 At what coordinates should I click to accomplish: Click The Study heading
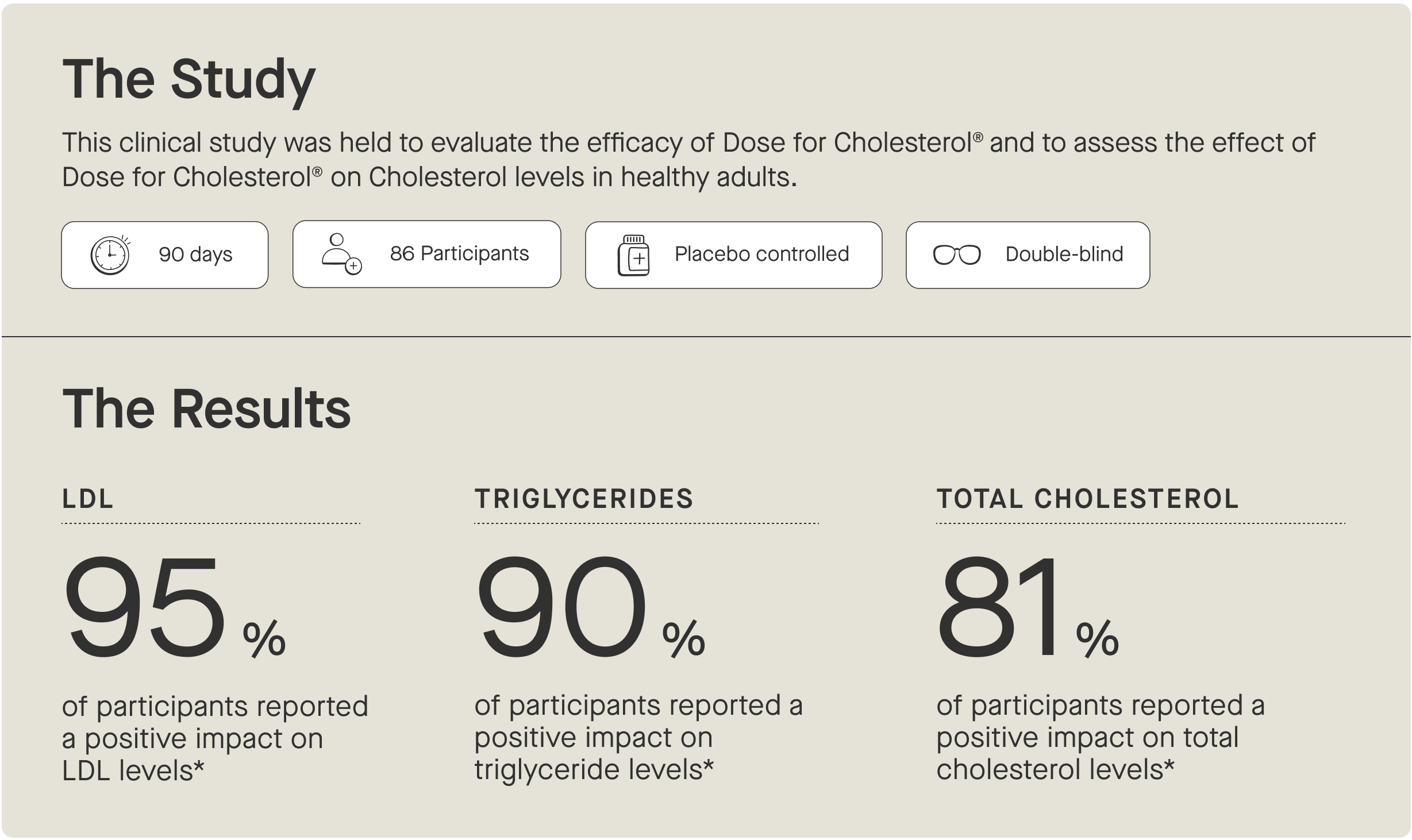click(x=189, y=80)
